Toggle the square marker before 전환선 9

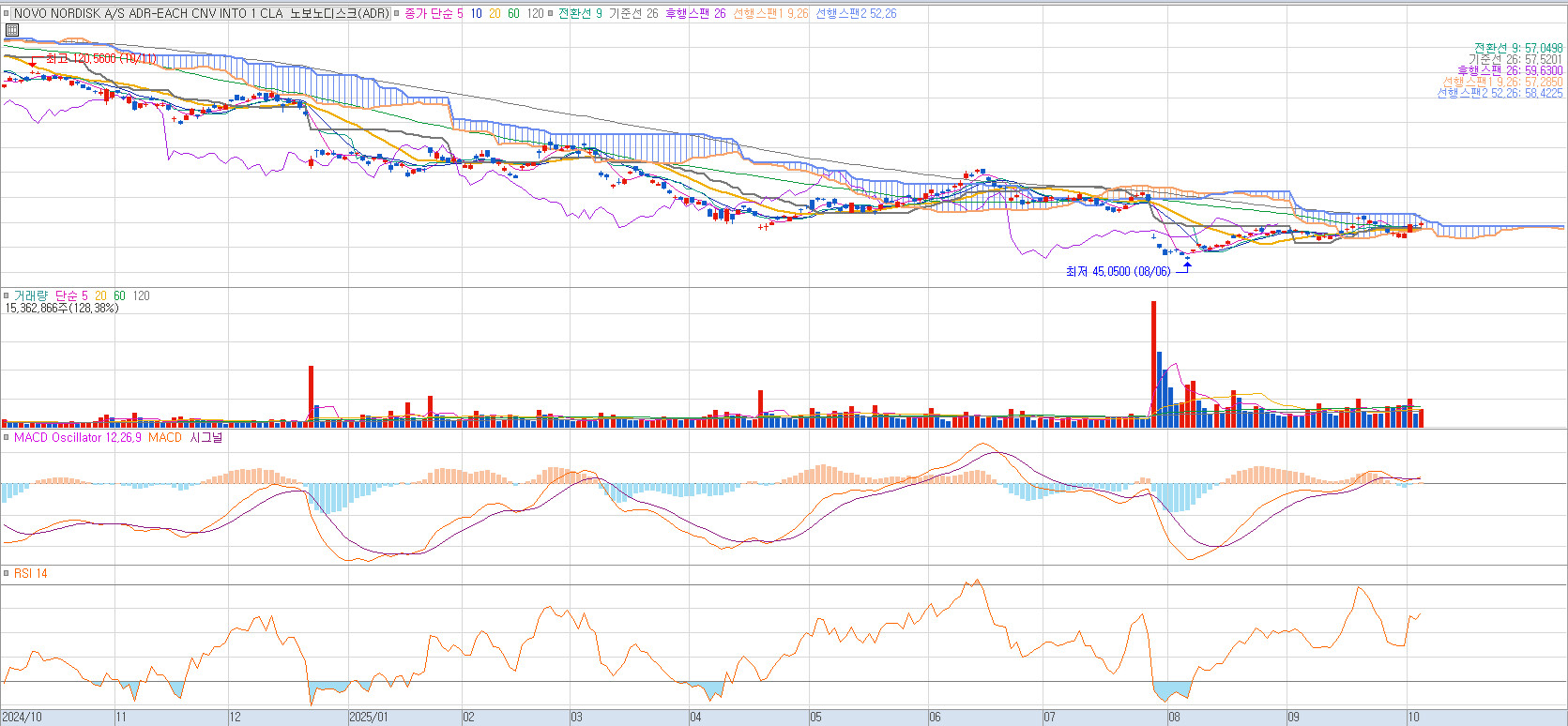551,14
